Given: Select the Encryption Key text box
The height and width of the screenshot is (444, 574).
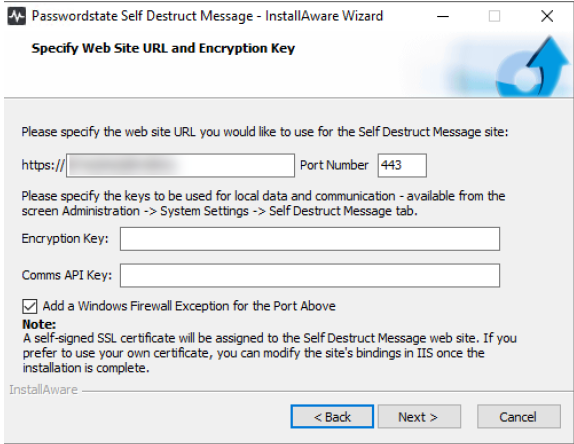Looking at the screenshot, I should click(310, 239).
